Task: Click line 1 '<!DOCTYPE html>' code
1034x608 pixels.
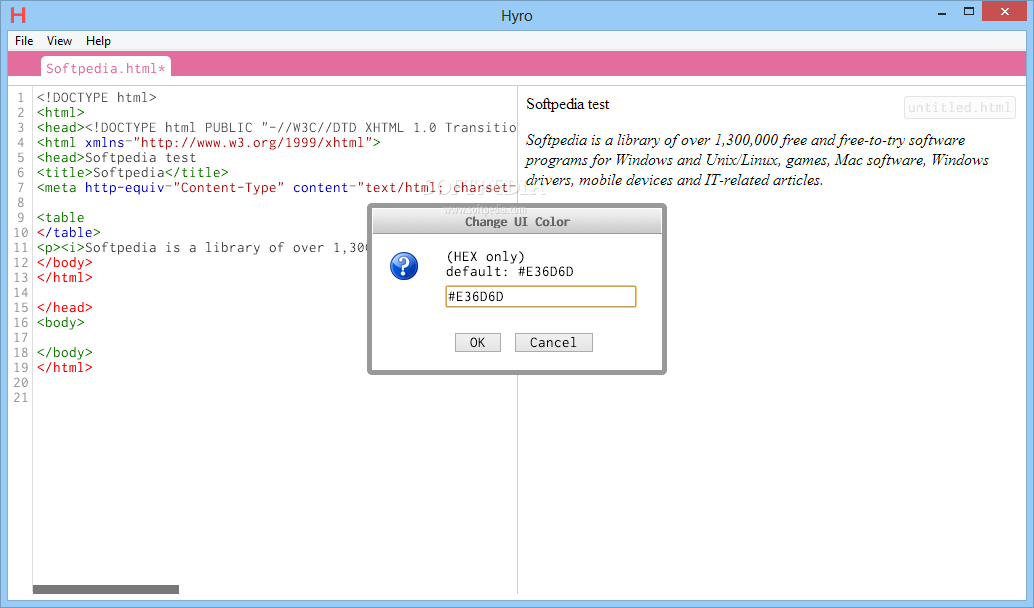Action: coord(97,98)
